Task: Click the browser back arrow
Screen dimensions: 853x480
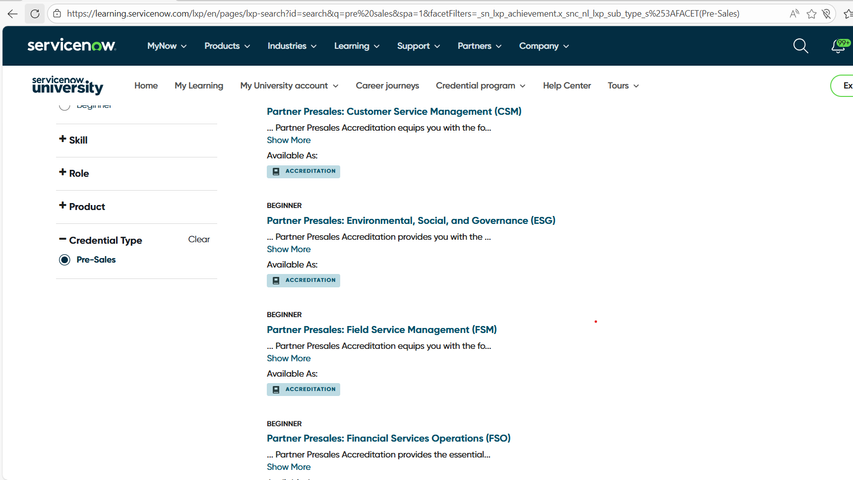Action: click(12, 14)
